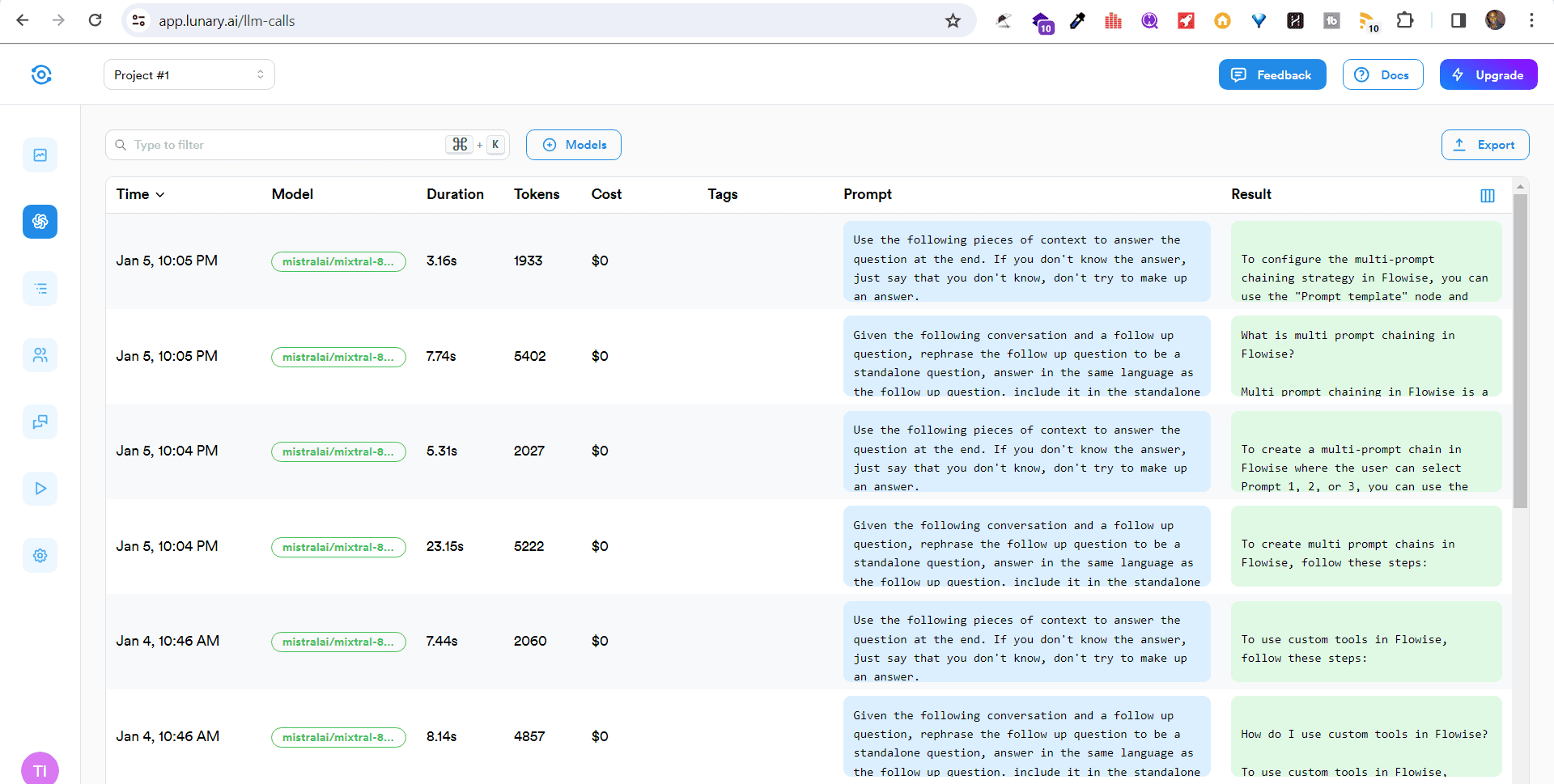Click the Lunary logo at top left
The height and width of the screenshot is (784, 1554).
tap(41, 74)
